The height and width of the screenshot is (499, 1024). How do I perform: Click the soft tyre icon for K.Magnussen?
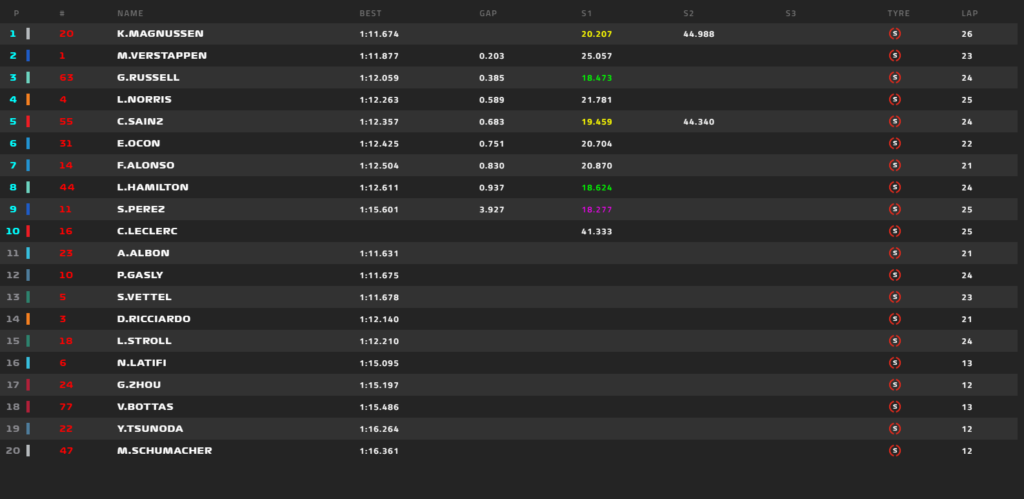(x=894, y=34)
